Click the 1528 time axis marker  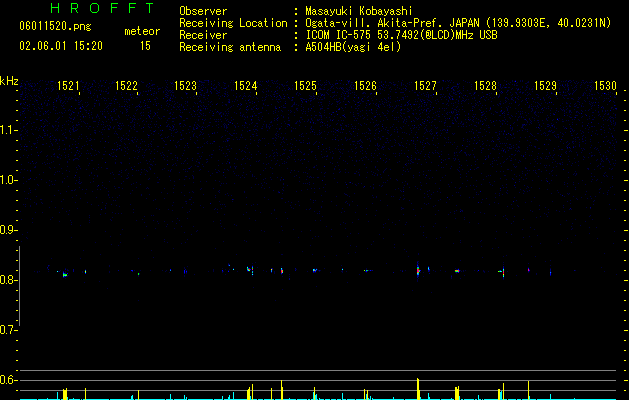click(485, 86)
